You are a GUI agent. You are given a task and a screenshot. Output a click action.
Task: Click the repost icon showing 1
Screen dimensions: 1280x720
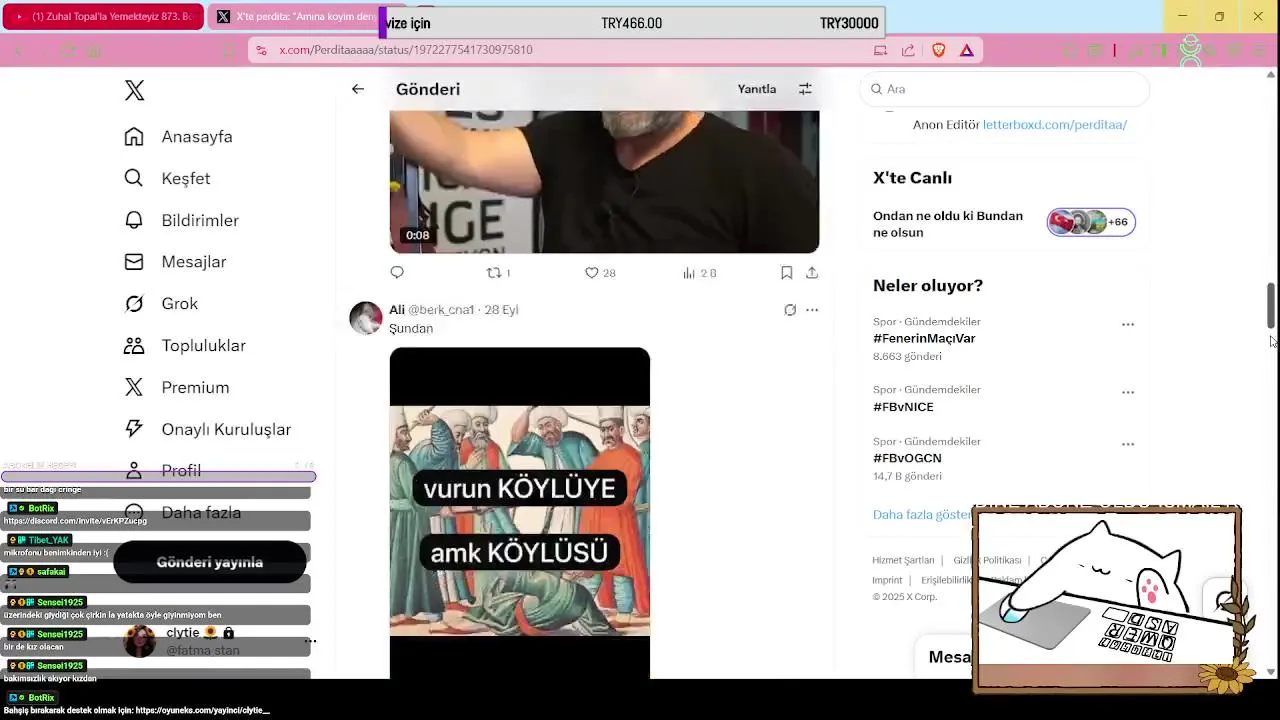(x=498, y=273)
